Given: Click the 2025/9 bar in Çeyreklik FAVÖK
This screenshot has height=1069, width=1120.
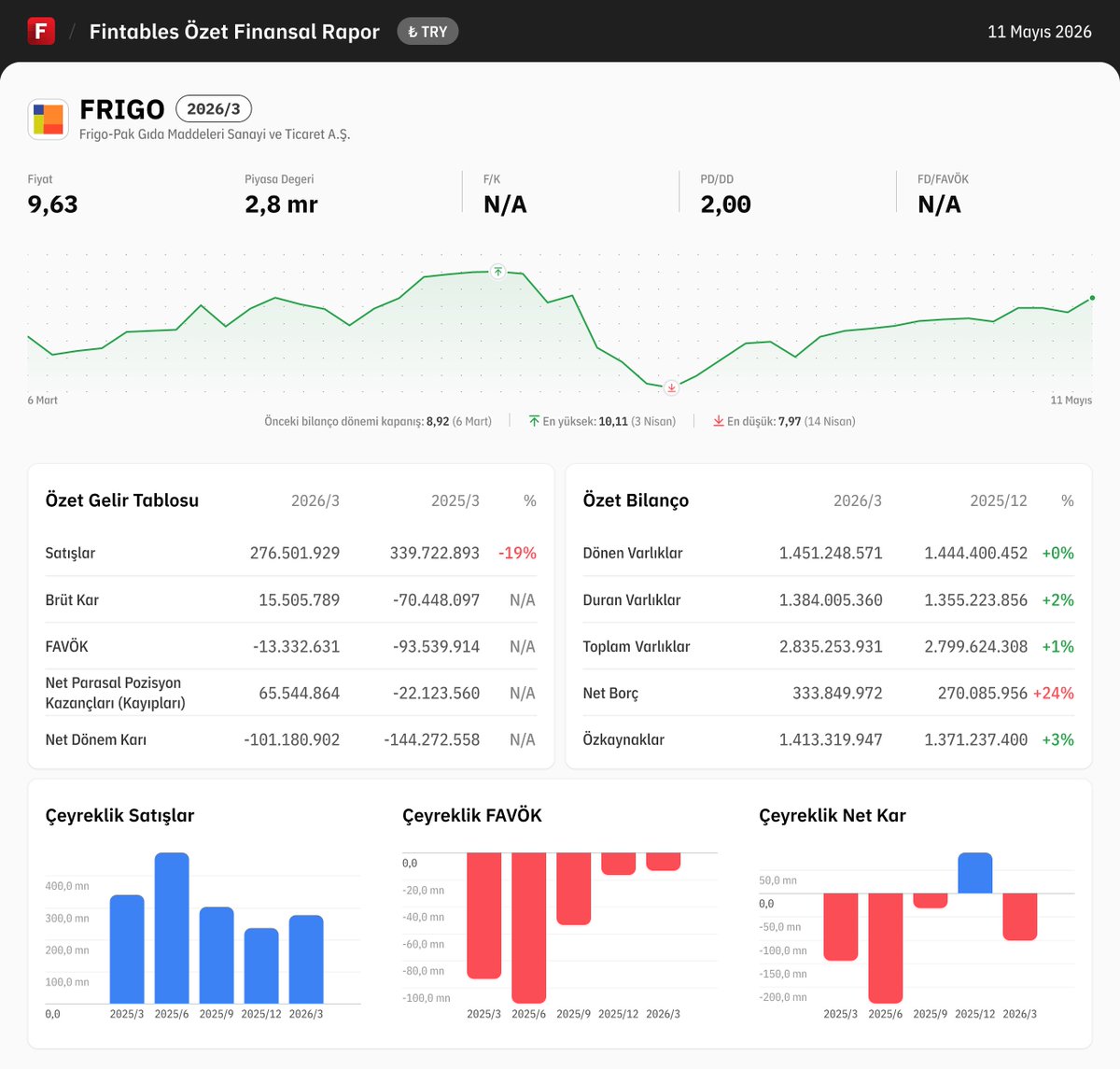Looking at the screenshot, I should (x=574, y=889).
